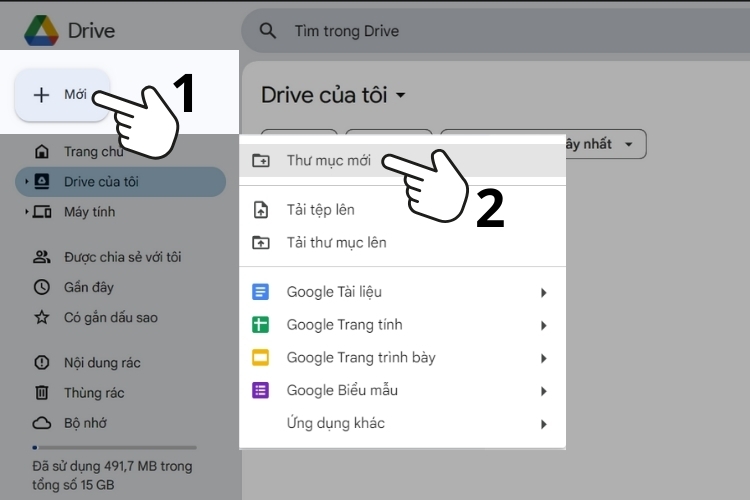Expand the Drive của tôi tree arrow
750x500 pixels.
click(26, 182)
